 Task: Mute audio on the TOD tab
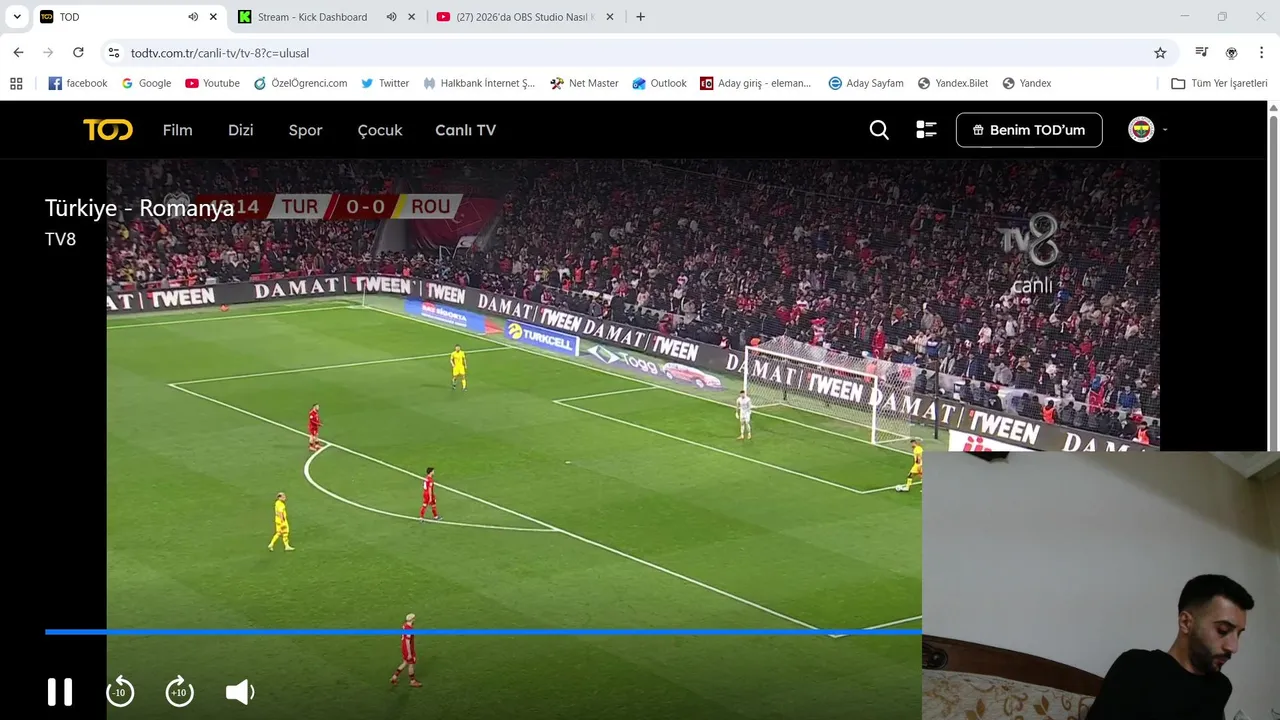coord(193,17)
